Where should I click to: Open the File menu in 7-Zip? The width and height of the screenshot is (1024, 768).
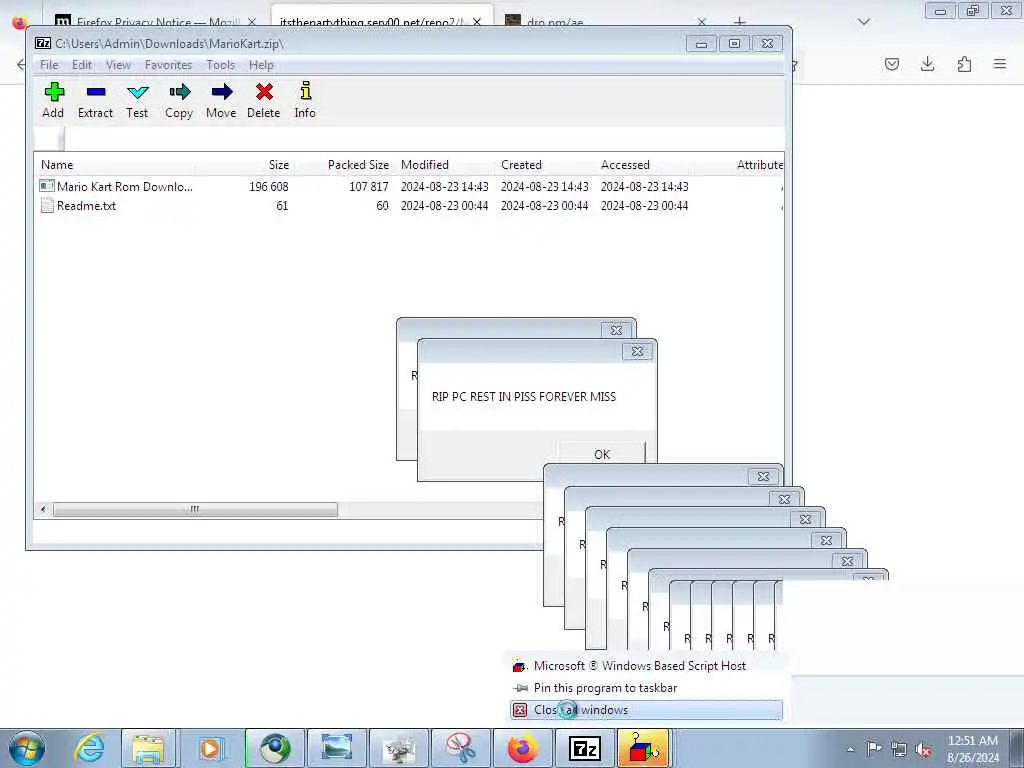coord(49,65)
